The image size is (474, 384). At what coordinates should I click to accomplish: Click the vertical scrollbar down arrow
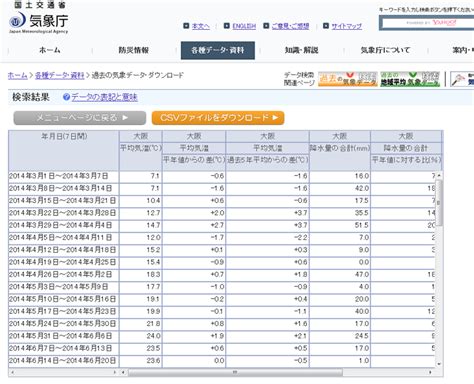(x=439, y=364)
